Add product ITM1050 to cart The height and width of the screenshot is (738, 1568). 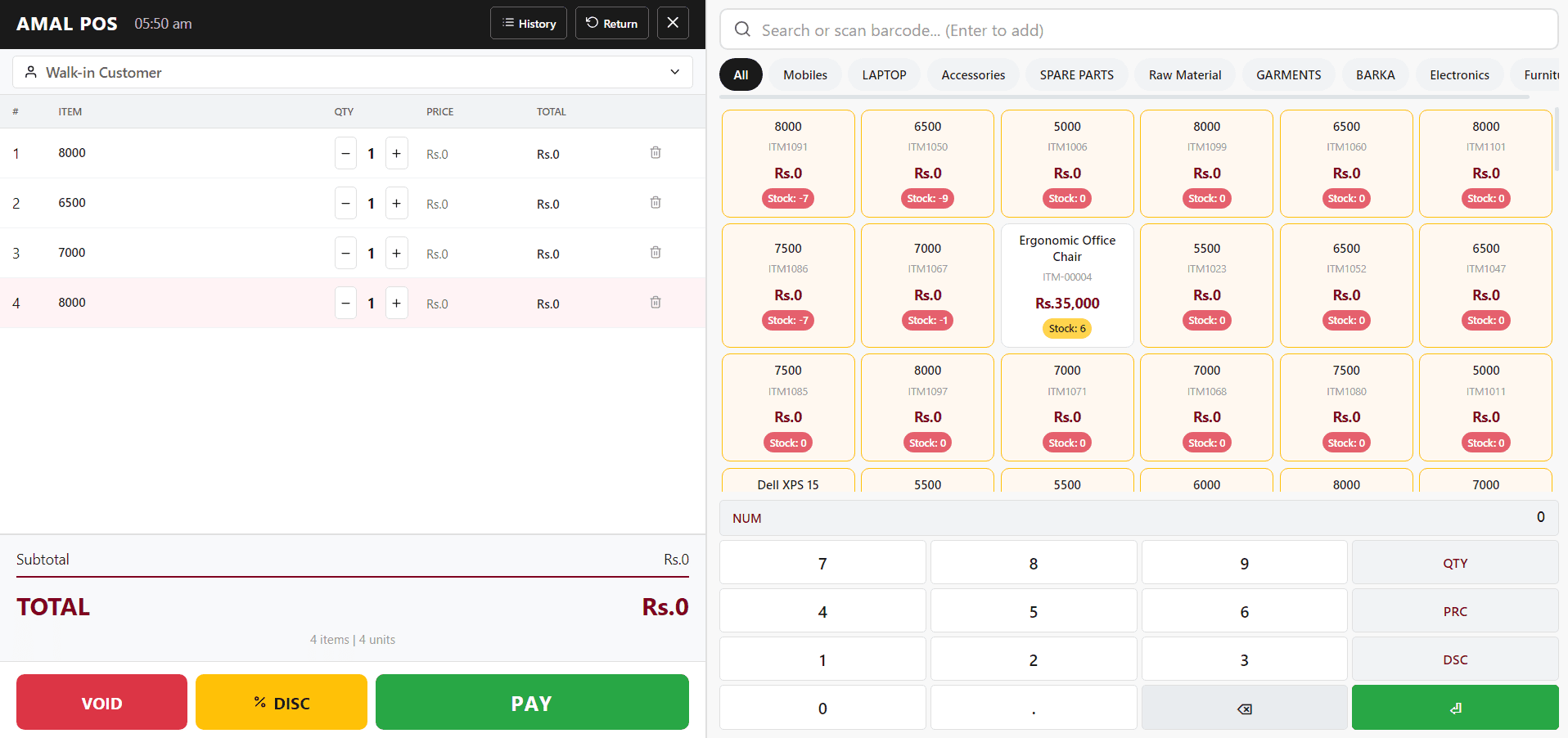928,164
